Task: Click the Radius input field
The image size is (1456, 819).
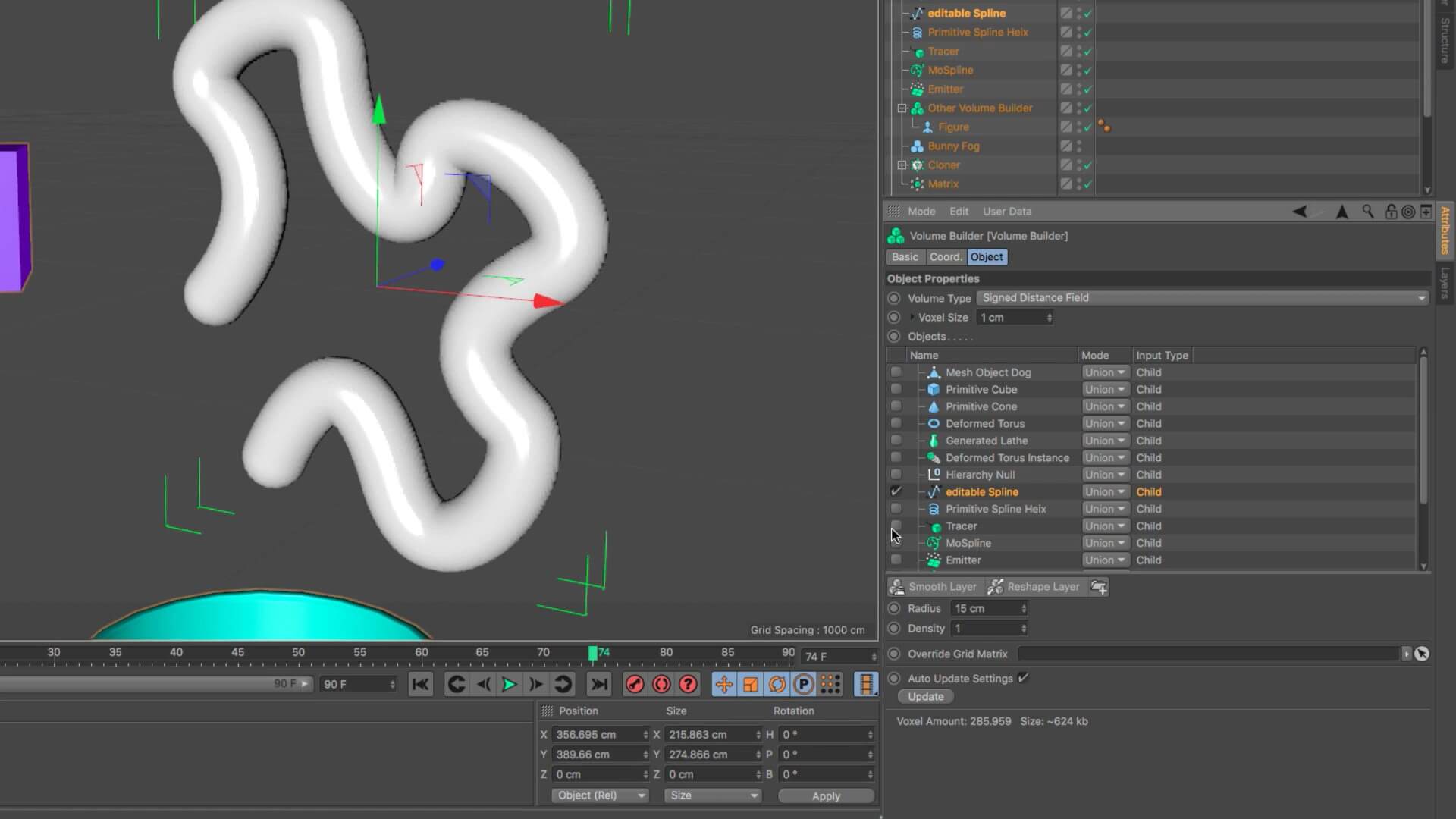Action: [985, 609]
